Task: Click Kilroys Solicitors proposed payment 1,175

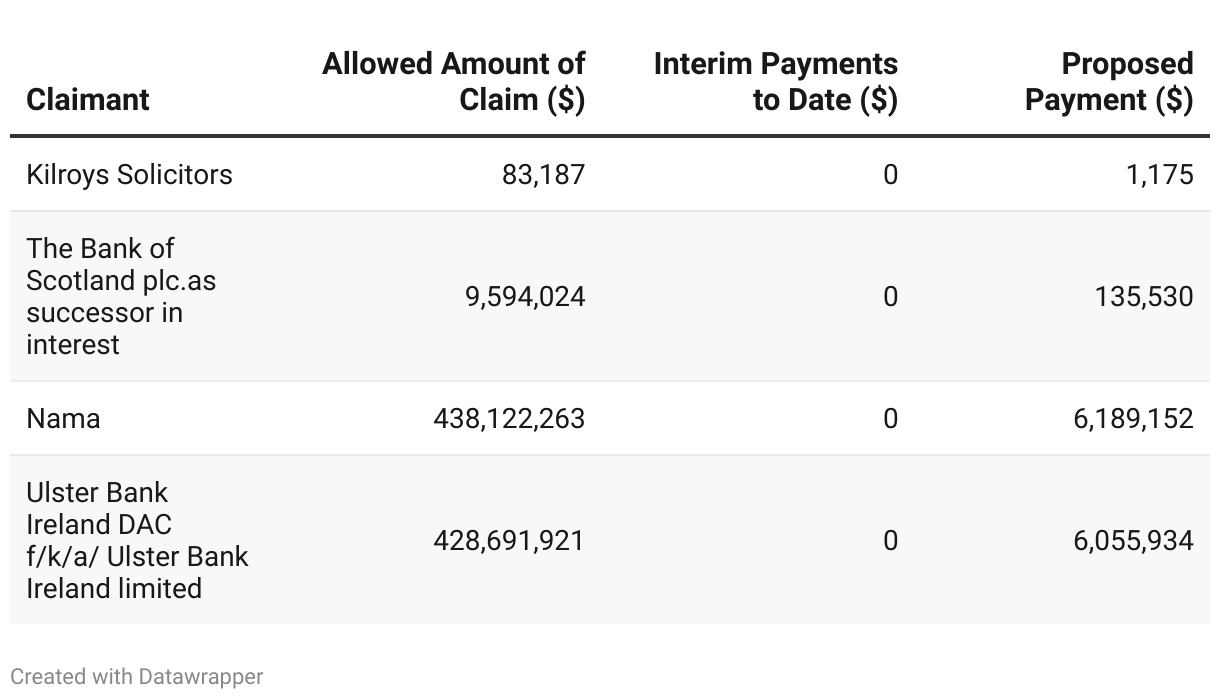Action: (1159, 174)
